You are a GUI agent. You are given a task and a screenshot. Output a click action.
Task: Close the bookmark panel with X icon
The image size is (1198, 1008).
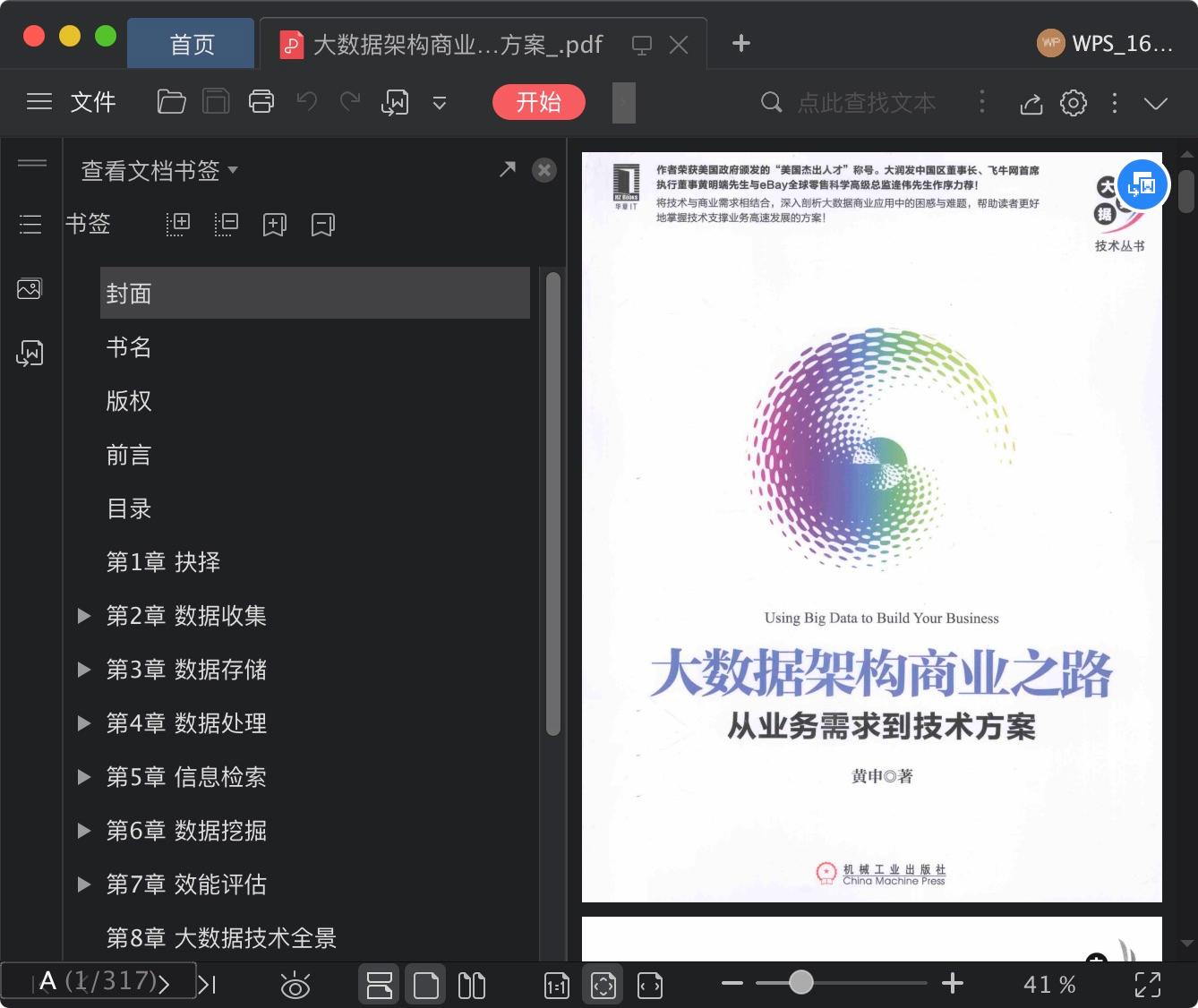[544, 170]
